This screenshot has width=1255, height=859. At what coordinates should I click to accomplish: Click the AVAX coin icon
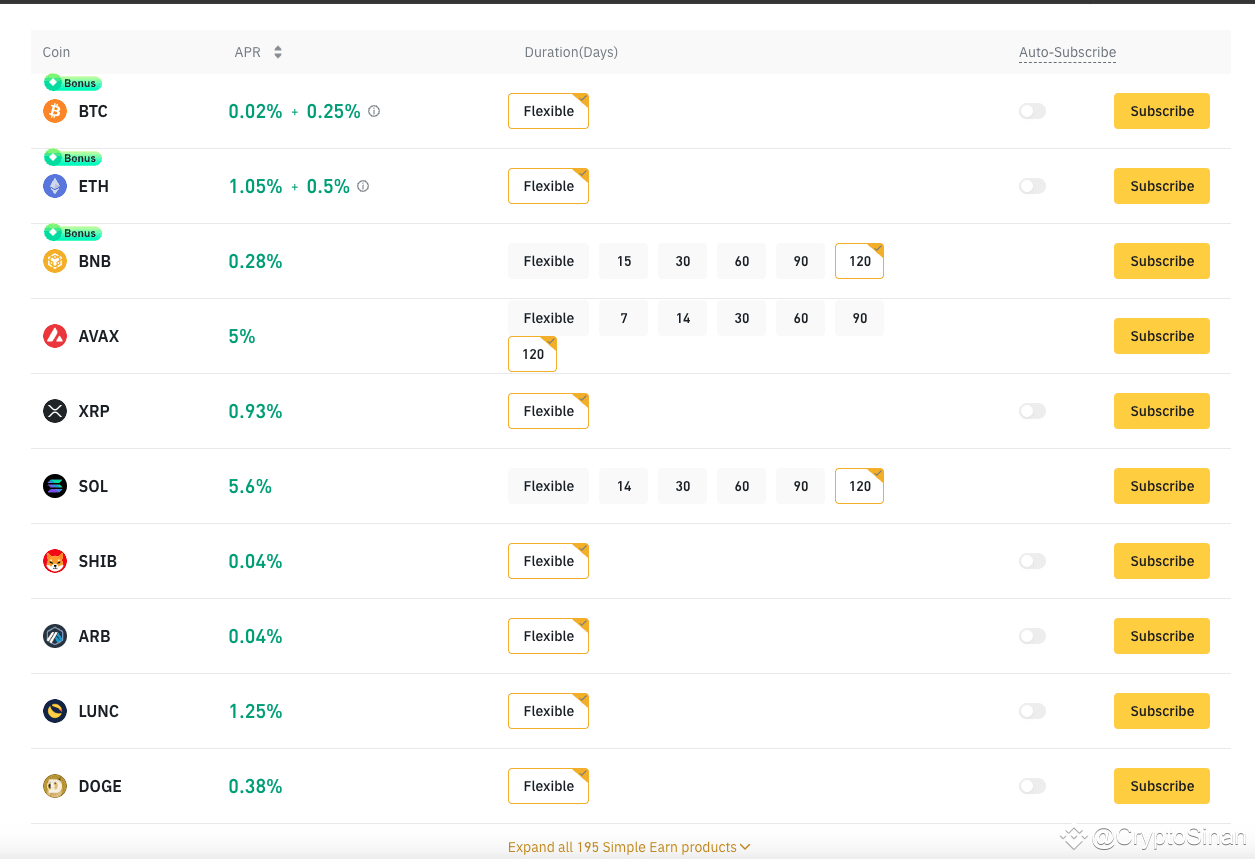pyautogui.click(x=54, y=336)
